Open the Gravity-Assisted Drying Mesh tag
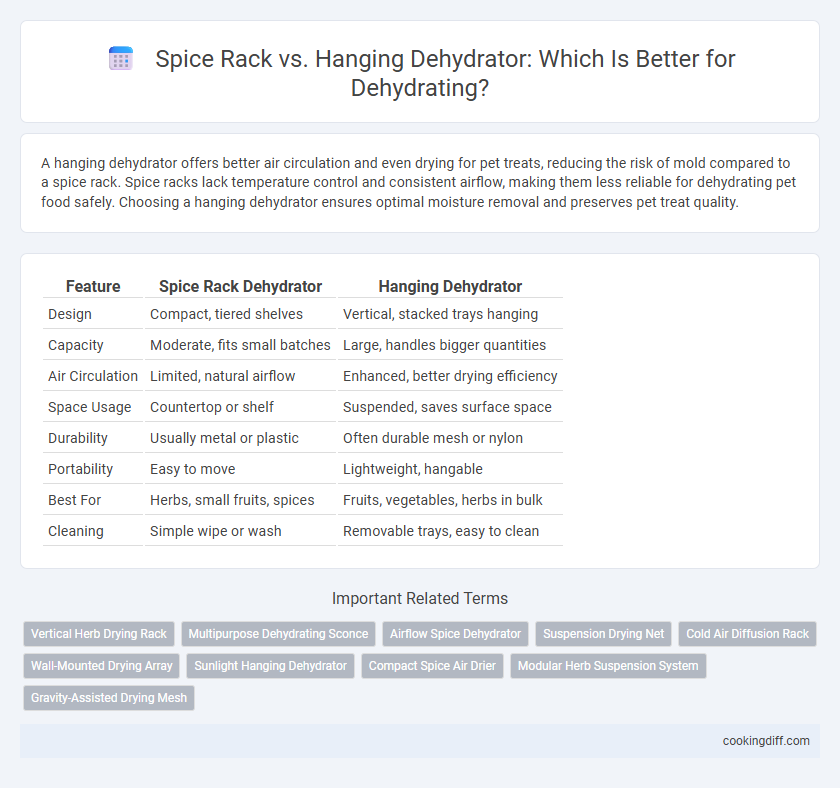 click(x=109, y=698)
